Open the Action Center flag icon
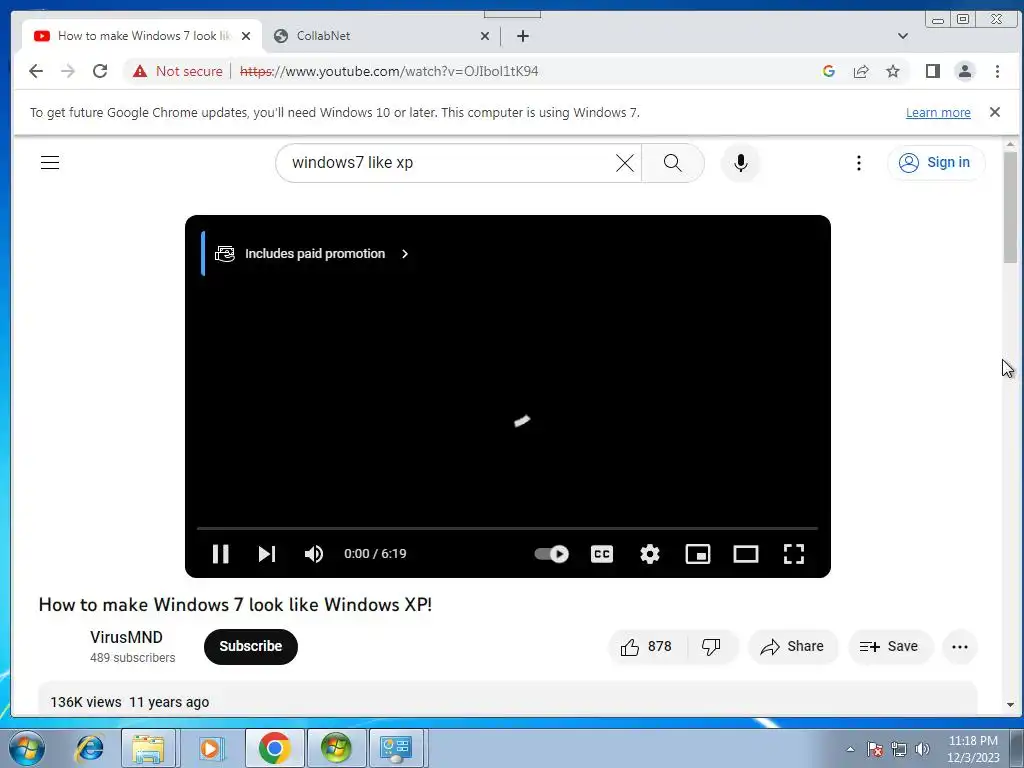Screen dimensions: 1024x768 875,749
